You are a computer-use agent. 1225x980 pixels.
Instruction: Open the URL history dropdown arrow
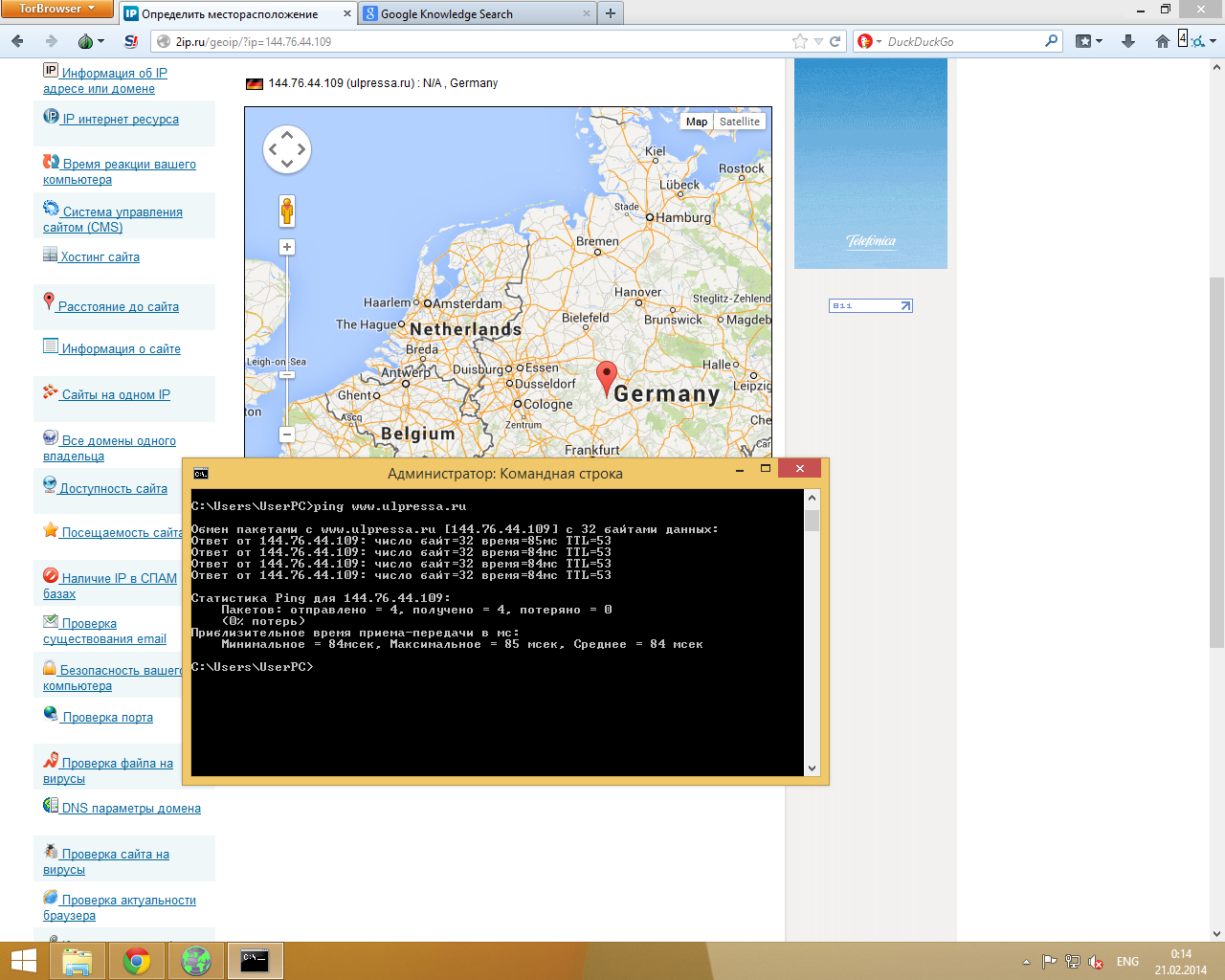818,41
